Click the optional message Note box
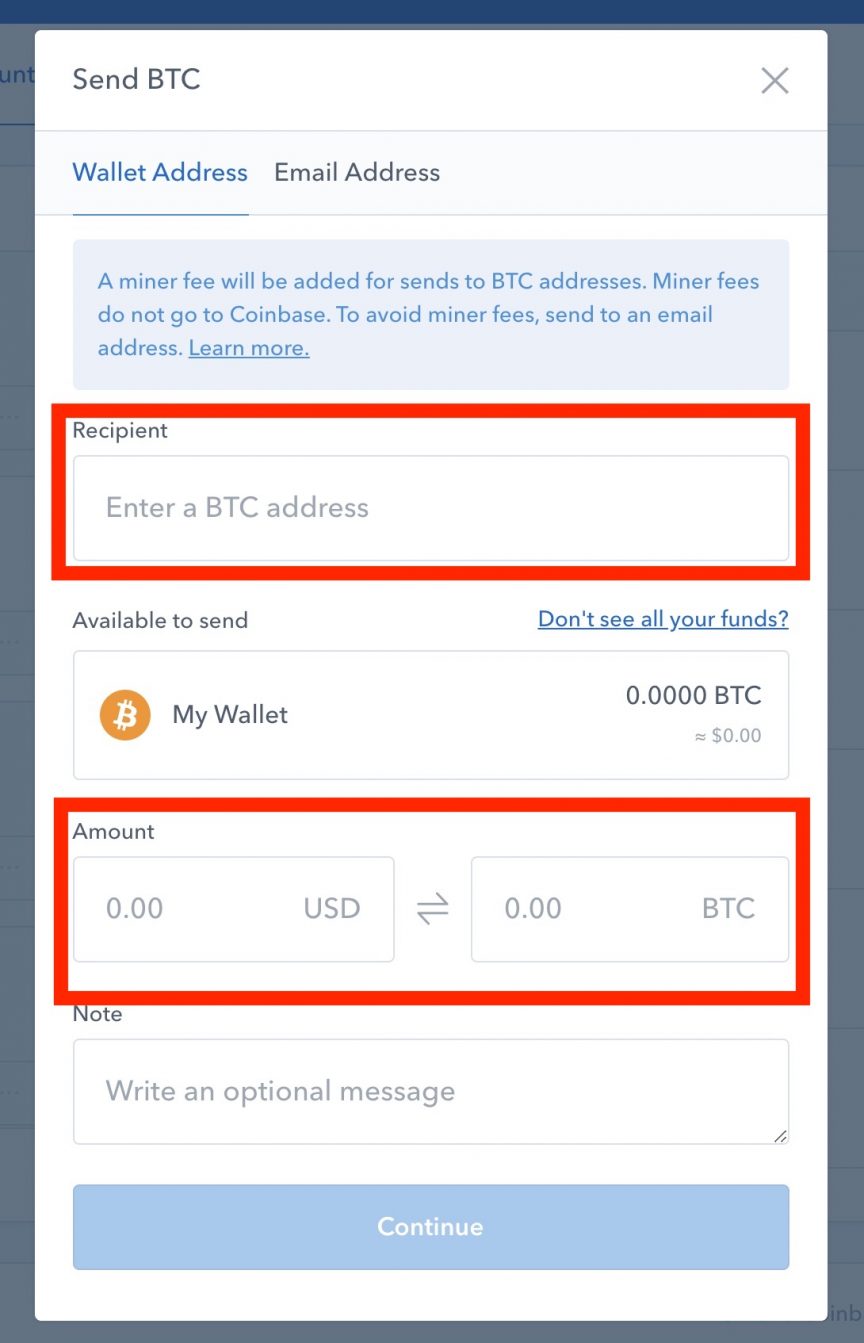Screen dimensions: 864x1343 pyautogui.click(x=431, y=1091)
